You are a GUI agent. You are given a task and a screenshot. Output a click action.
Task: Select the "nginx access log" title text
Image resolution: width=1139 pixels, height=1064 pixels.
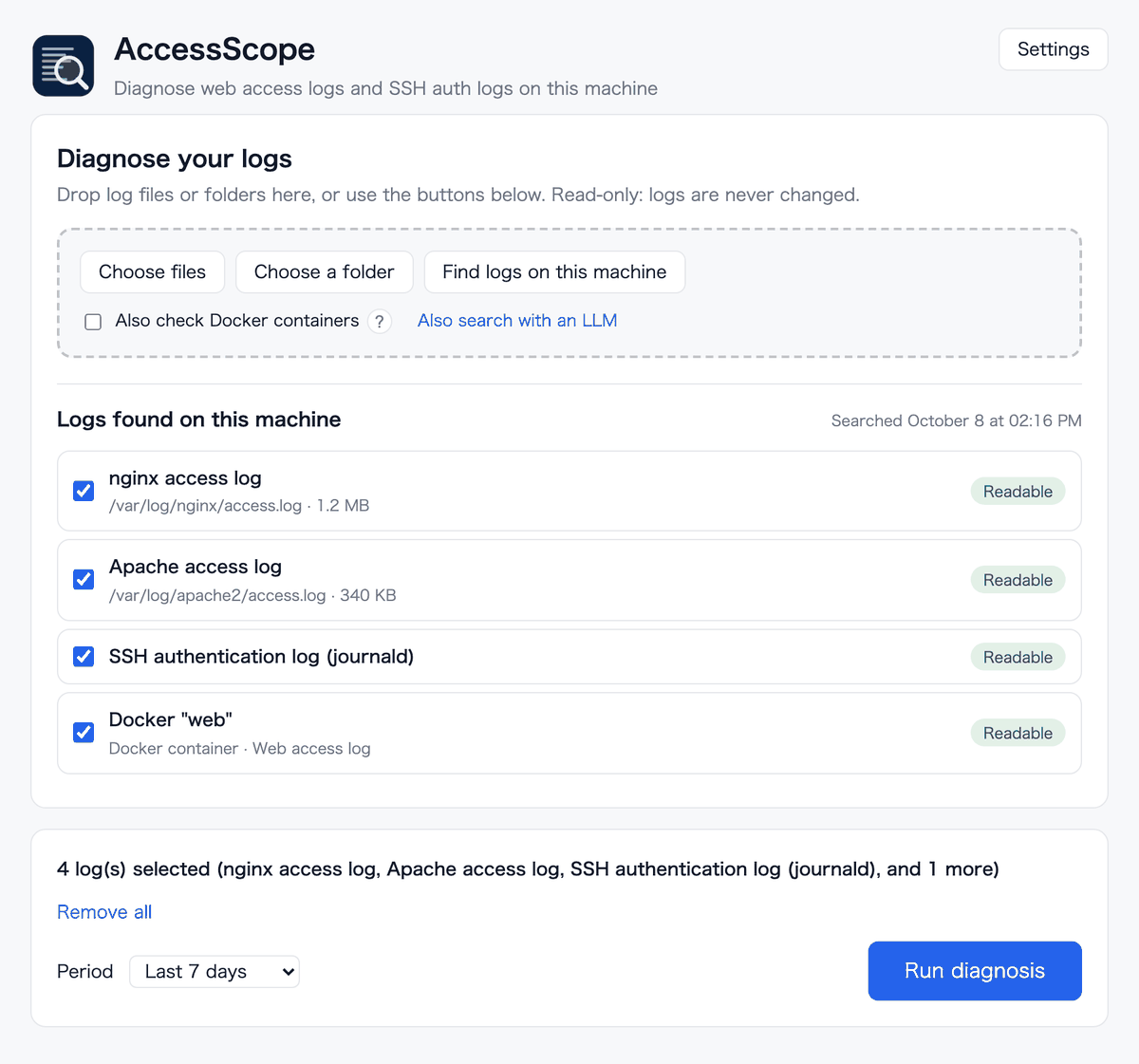click(x=185, y=478)
